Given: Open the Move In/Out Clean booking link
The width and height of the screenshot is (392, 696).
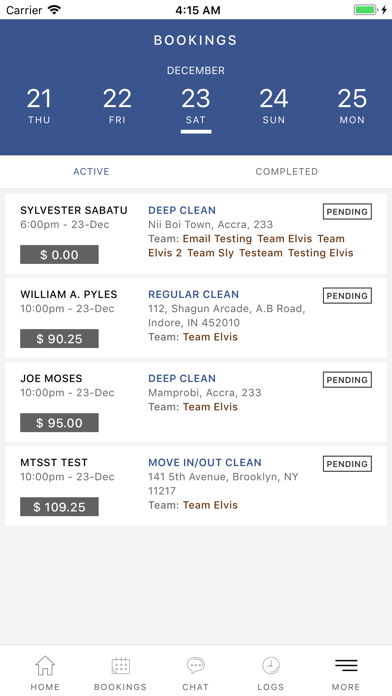Looking at the screenshot, I should click(x=205, y=463).
